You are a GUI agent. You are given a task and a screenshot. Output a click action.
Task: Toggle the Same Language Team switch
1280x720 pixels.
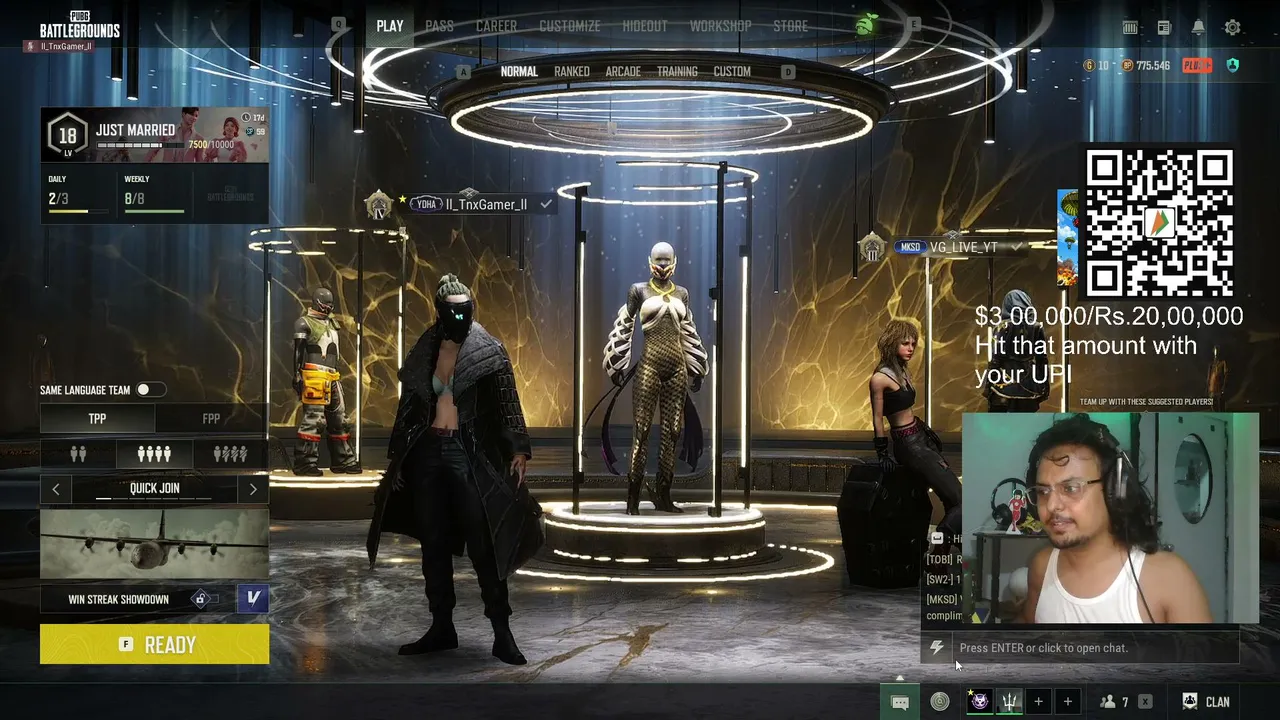pyautogui.click(x=150, y=390)
